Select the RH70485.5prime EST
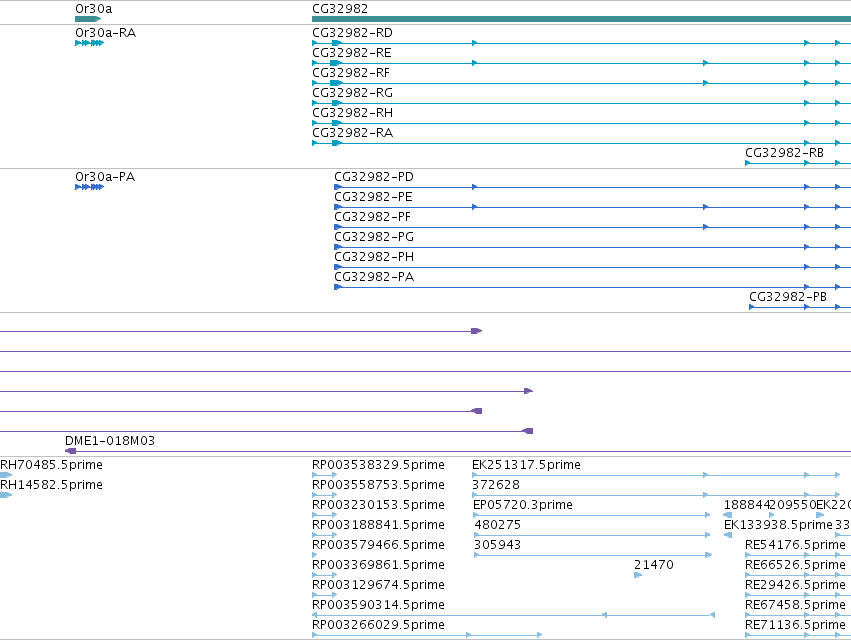The width and height of the screenshot is (851, 640). tap(51, 465)
